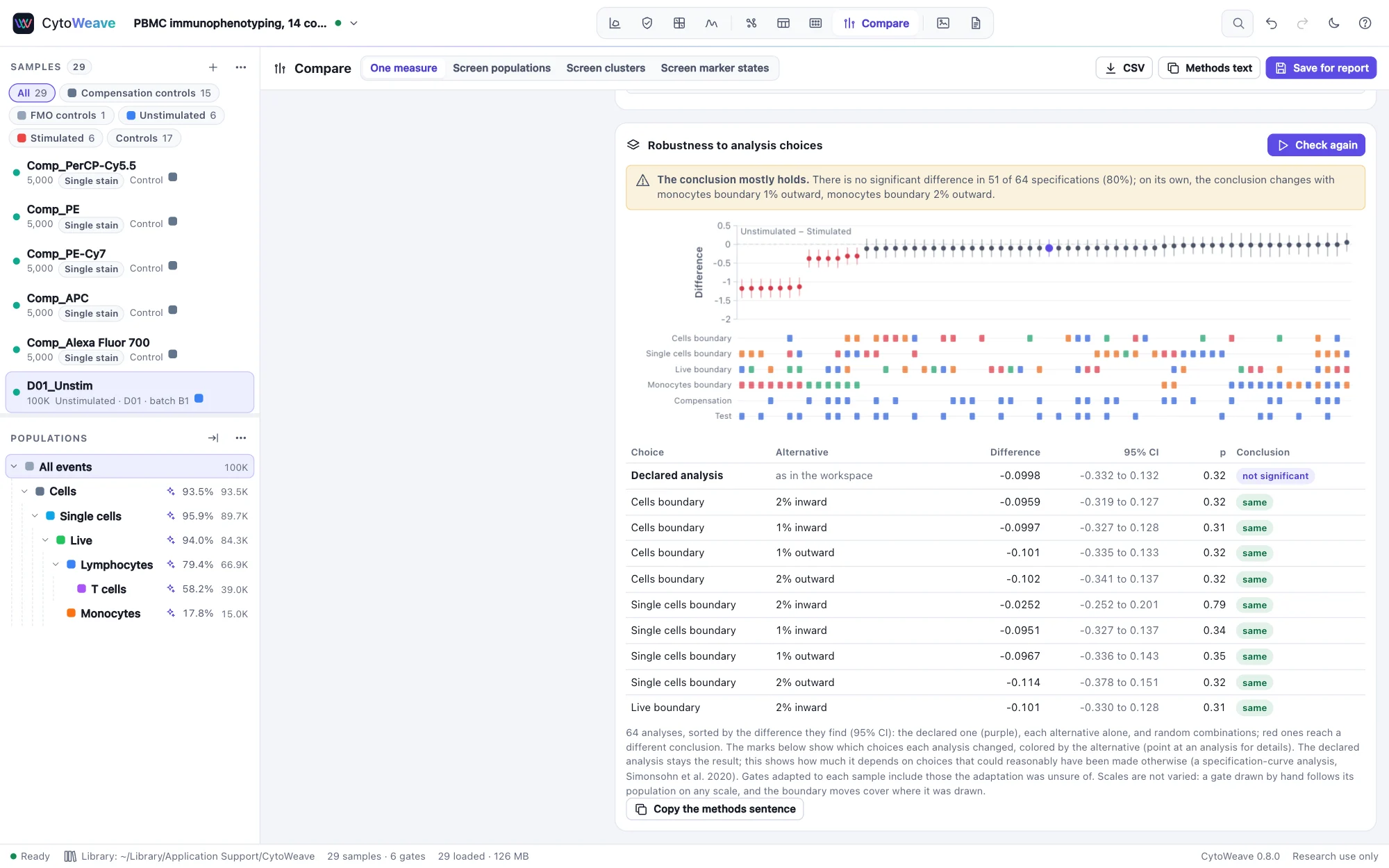Select the One measure tab
Image resolution: width=1389 pixels, height=868 pixels.
[404, 68]
